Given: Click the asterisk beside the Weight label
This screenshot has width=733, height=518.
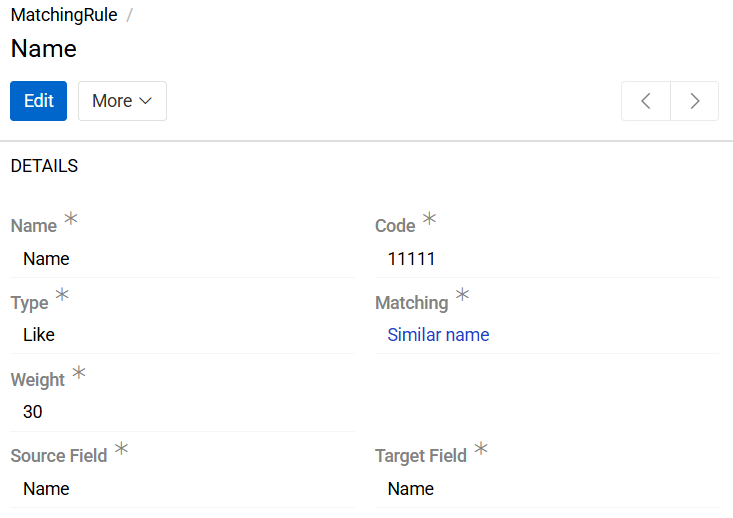Looking at the screenshot, I should coord(79,372).
